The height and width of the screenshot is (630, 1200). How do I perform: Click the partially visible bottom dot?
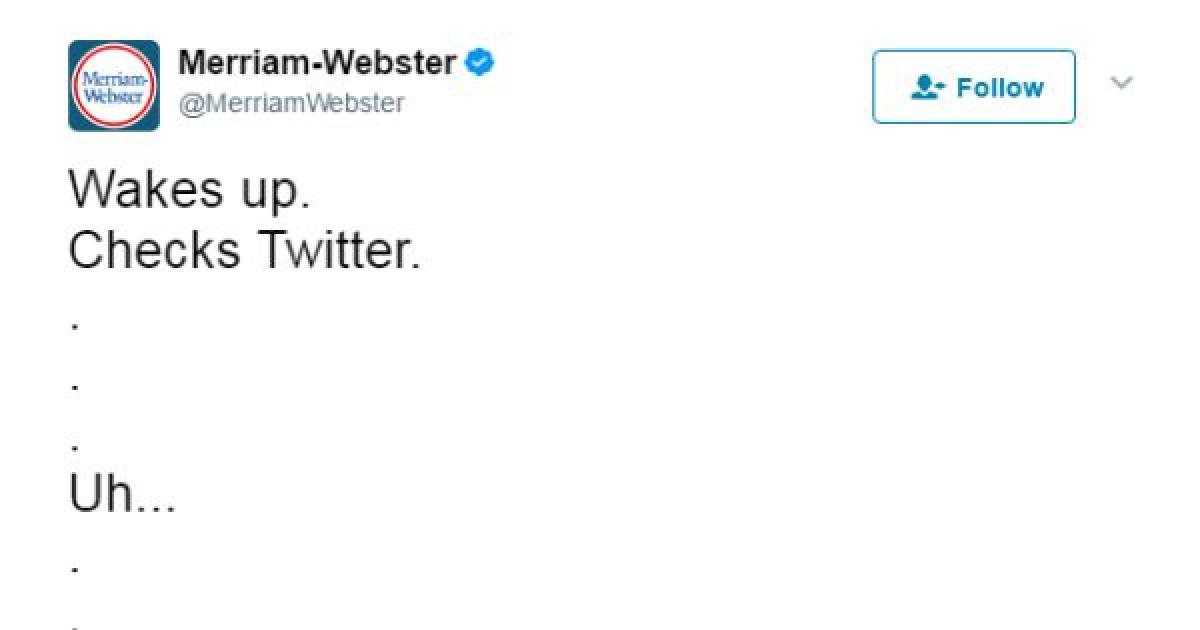[75, 627]
